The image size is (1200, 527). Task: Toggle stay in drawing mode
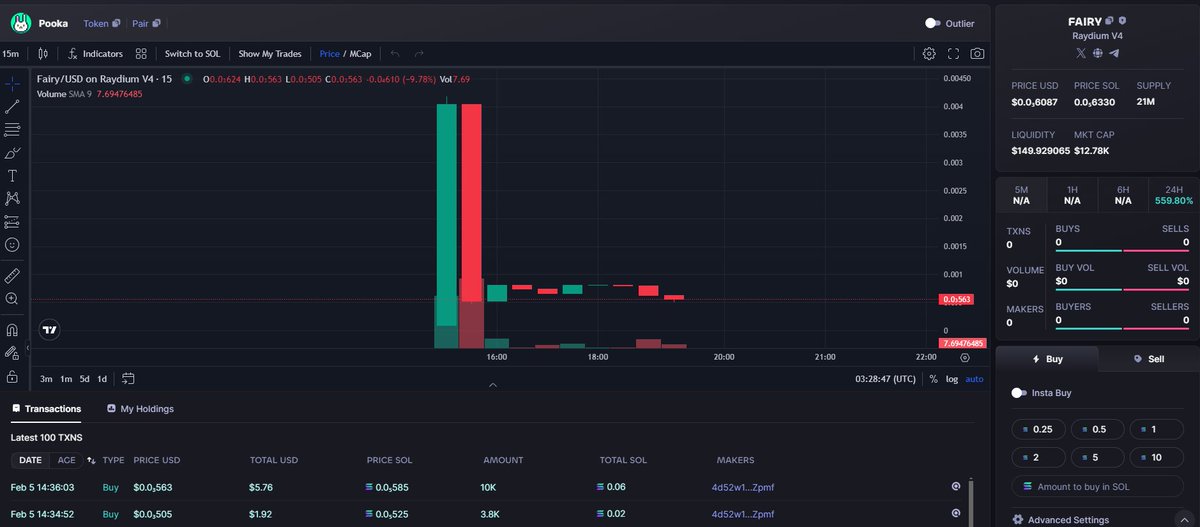[x=12, y=352]
